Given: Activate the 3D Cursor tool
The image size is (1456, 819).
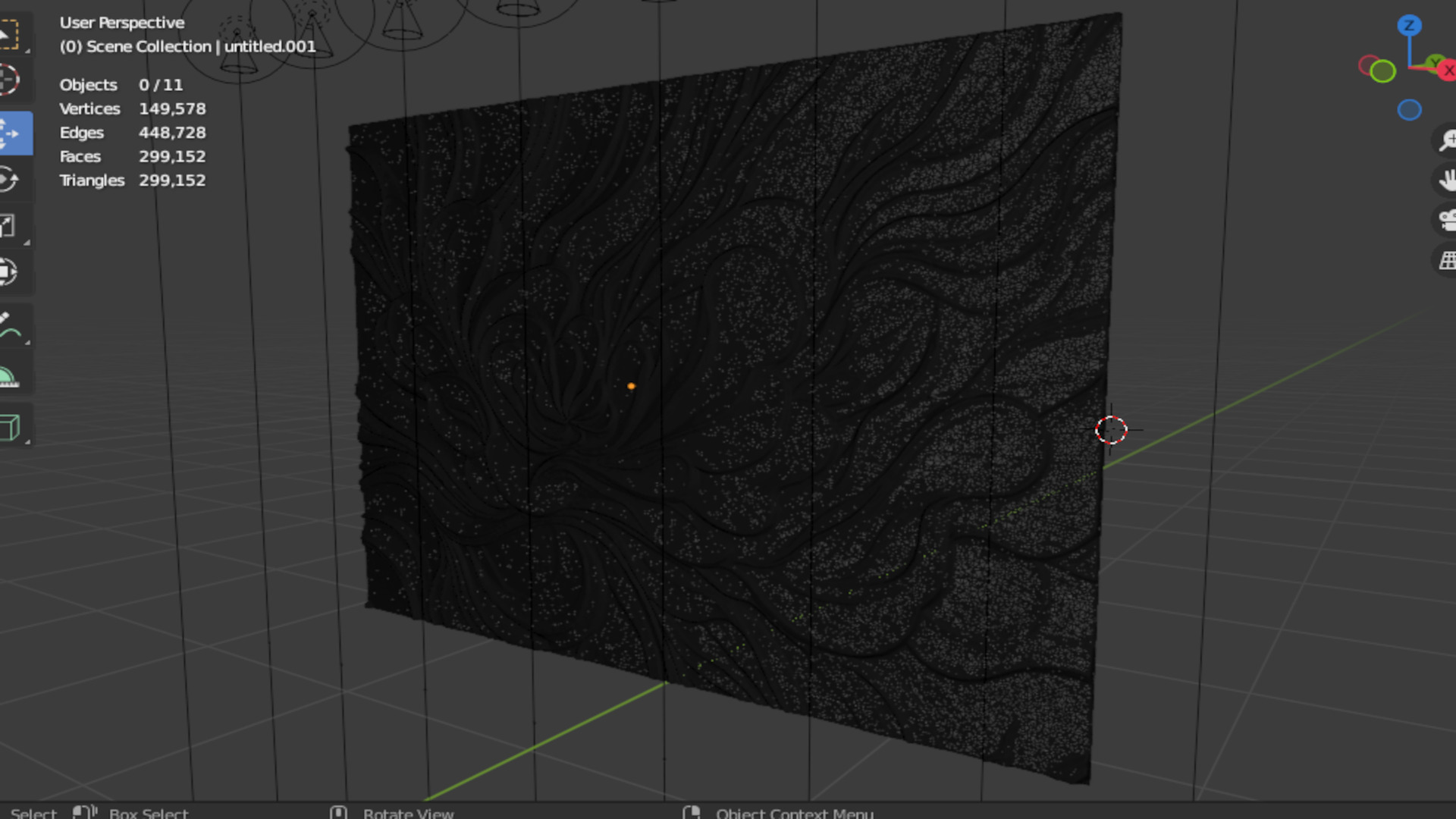Looking at the screenshot, I should pyautogui.click(x=9, y=80).
